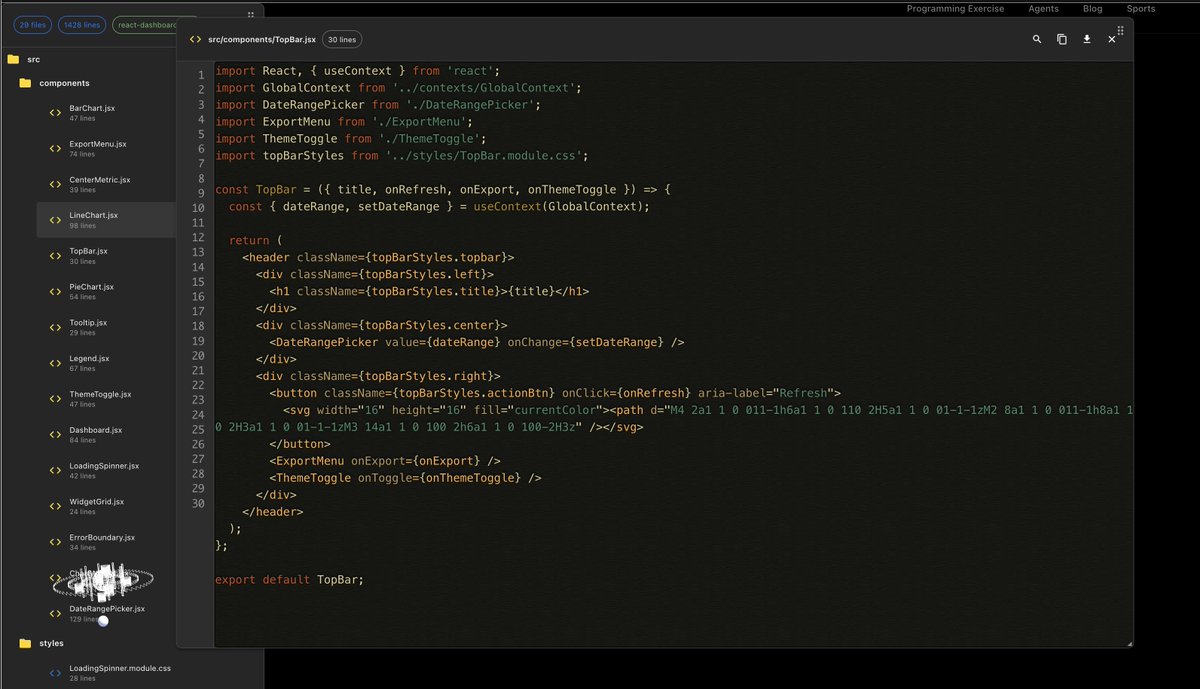Click the code icon next to PieChart.jsx
1200x689 pixels.
coord(54,291)
